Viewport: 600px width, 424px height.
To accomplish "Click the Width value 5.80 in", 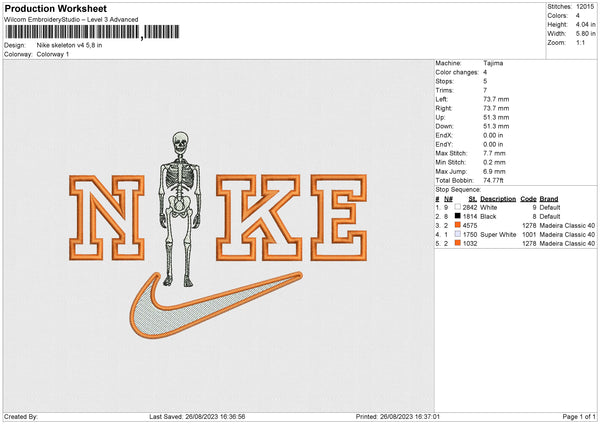I will tap(585, 34).
